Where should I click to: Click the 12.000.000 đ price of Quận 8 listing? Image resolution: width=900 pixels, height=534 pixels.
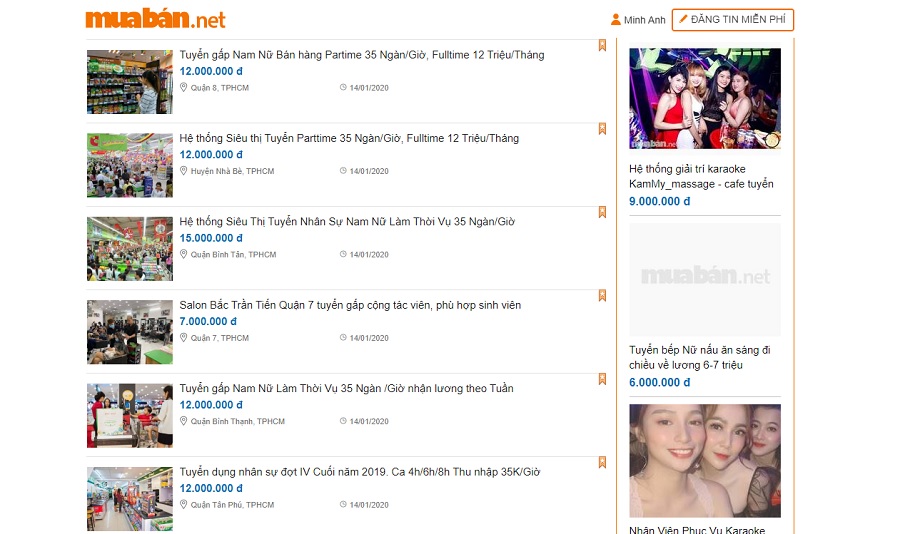point(211,71)
